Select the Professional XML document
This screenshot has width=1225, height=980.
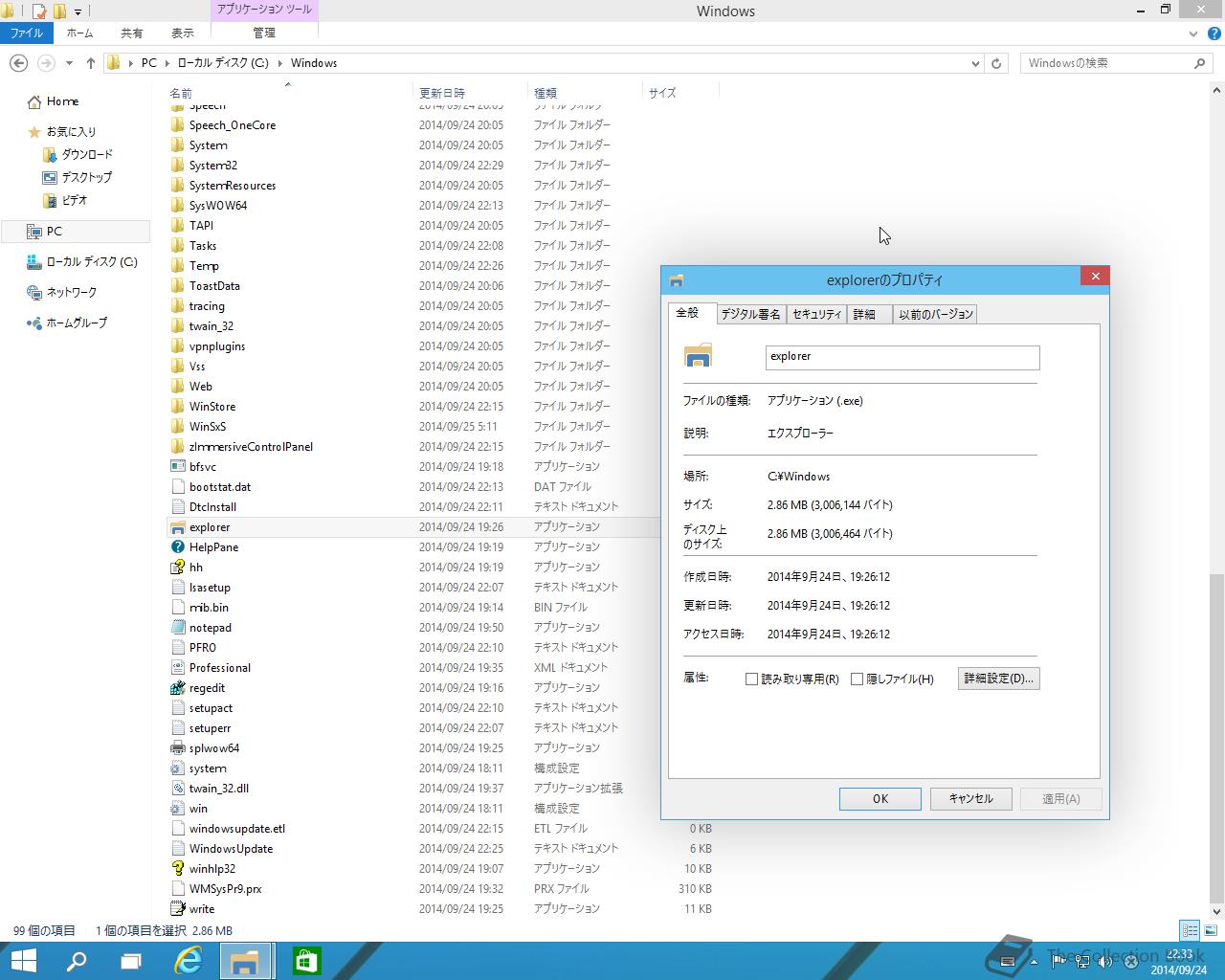[x=219, y=668]
